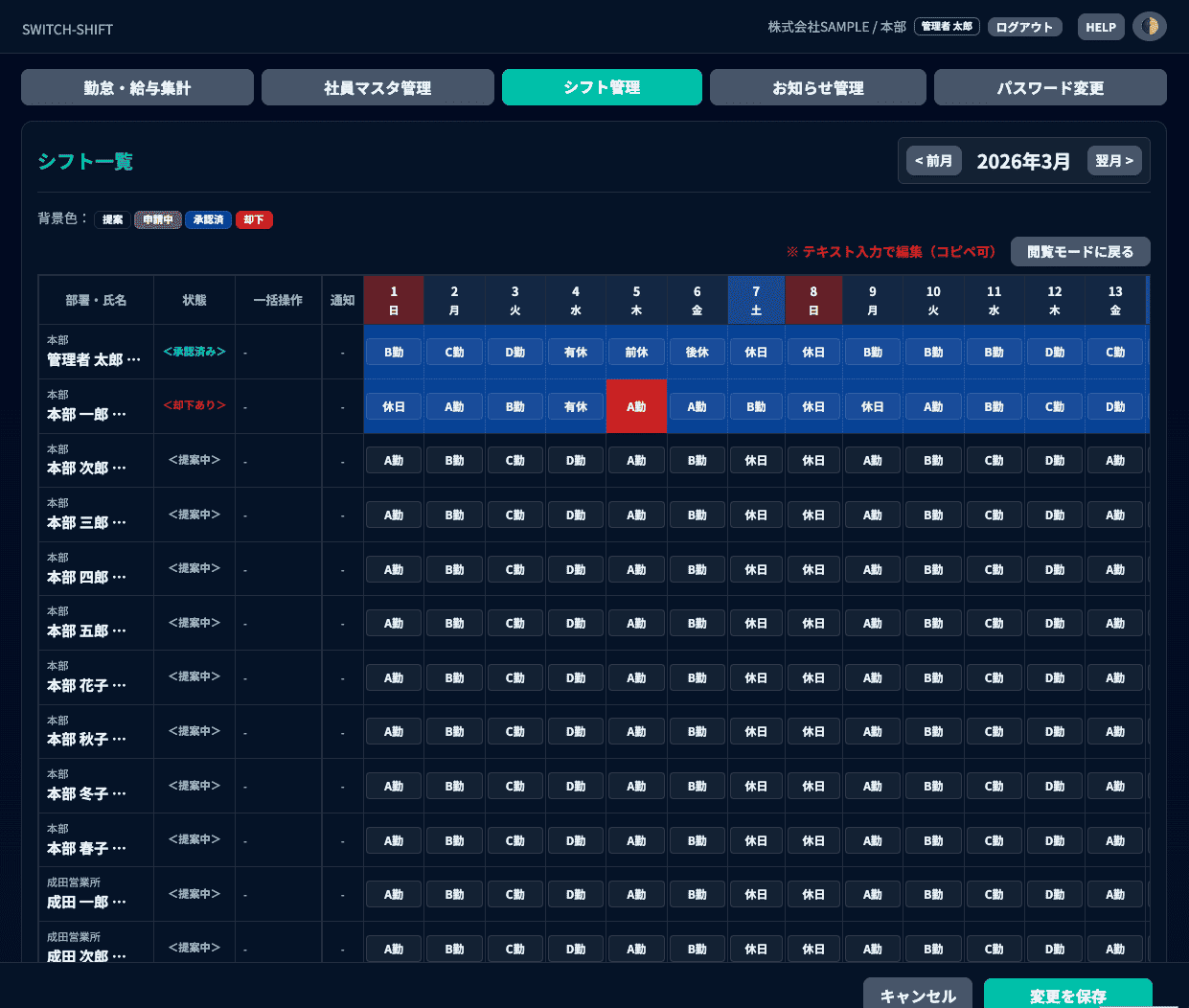This screenshot has width=1189, height=1008.
Task: Open the ellipsis menu beside 管理者 太郎
Action: click(x=133, y=360)
